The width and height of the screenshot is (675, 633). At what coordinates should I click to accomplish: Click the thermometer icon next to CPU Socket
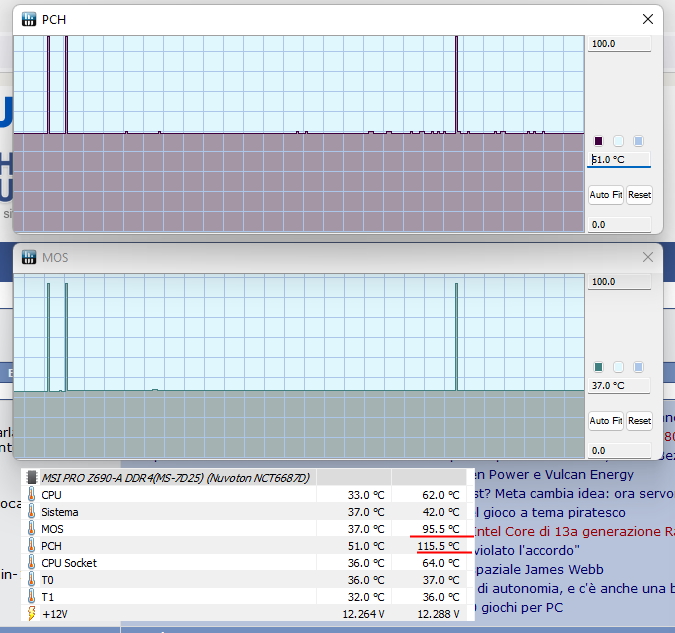pos(31,563)
